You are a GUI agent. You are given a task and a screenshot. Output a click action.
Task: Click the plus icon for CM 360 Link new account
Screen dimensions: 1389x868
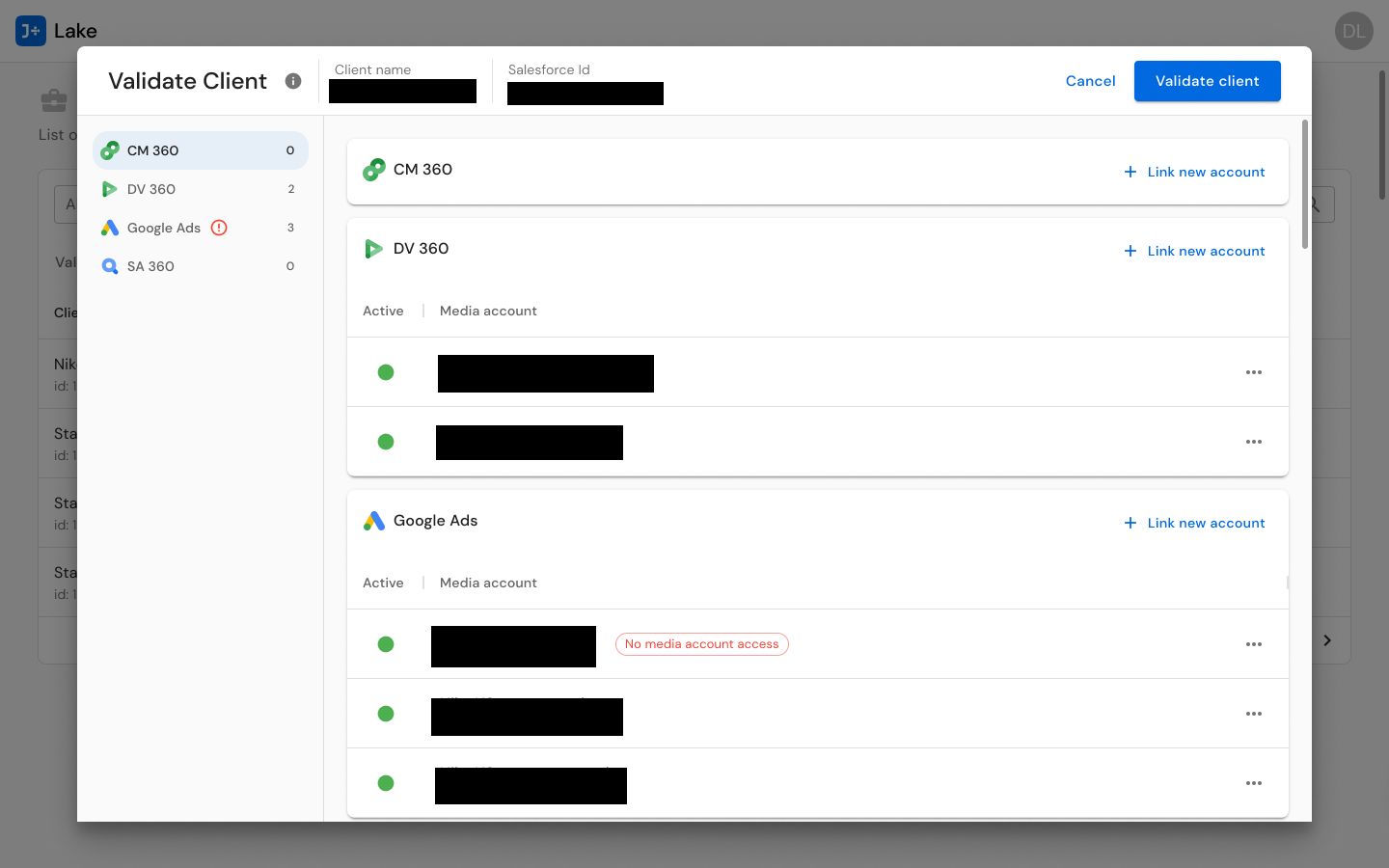[x=1130, y=171]
